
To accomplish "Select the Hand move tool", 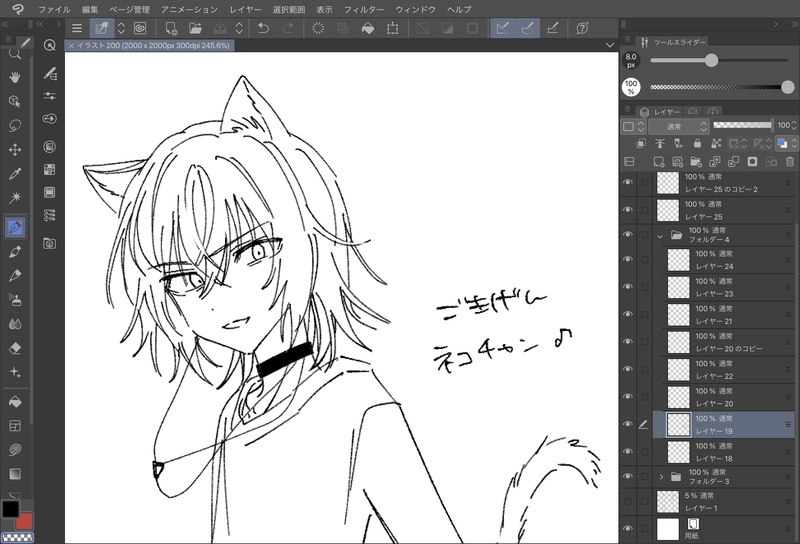I will pyautogui.click(x=15, y=77).
